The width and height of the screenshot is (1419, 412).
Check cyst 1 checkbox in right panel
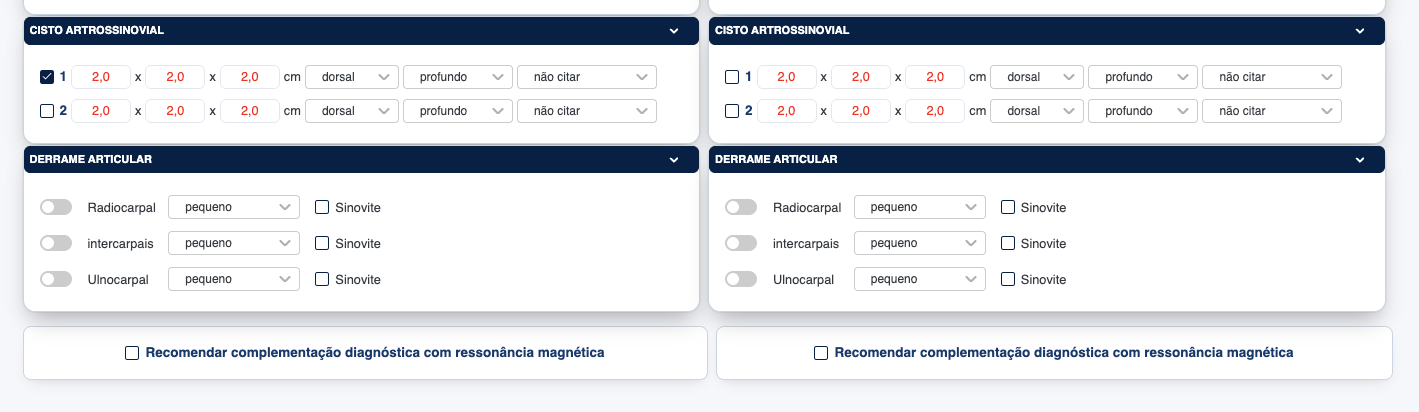[732, 77]
